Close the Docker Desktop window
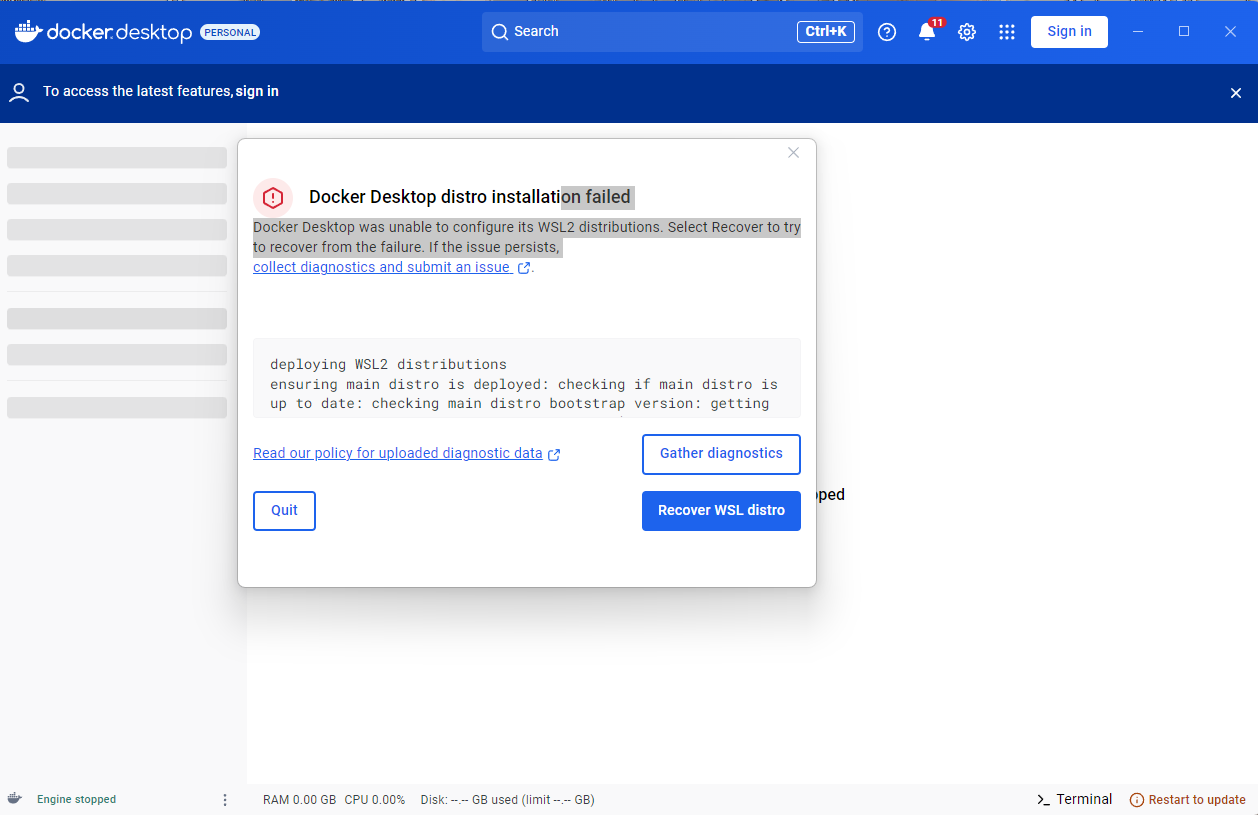Image resolution: width=1258 pixels, height=815 pixels. coord(1231,32)
